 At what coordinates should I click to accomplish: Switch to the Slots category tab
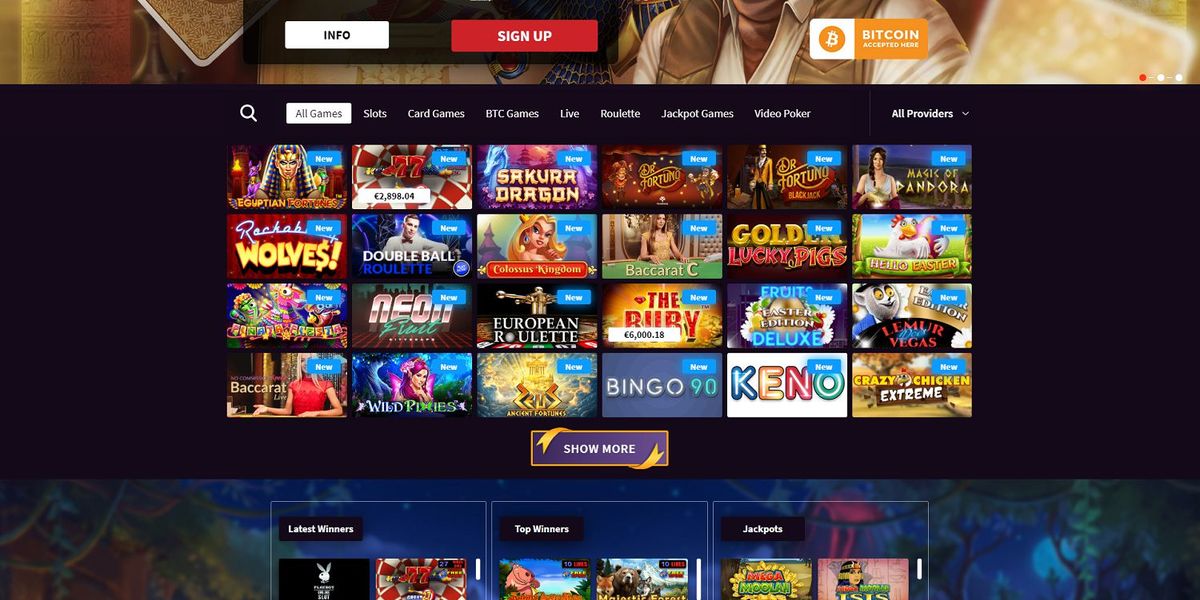(375, 113)
